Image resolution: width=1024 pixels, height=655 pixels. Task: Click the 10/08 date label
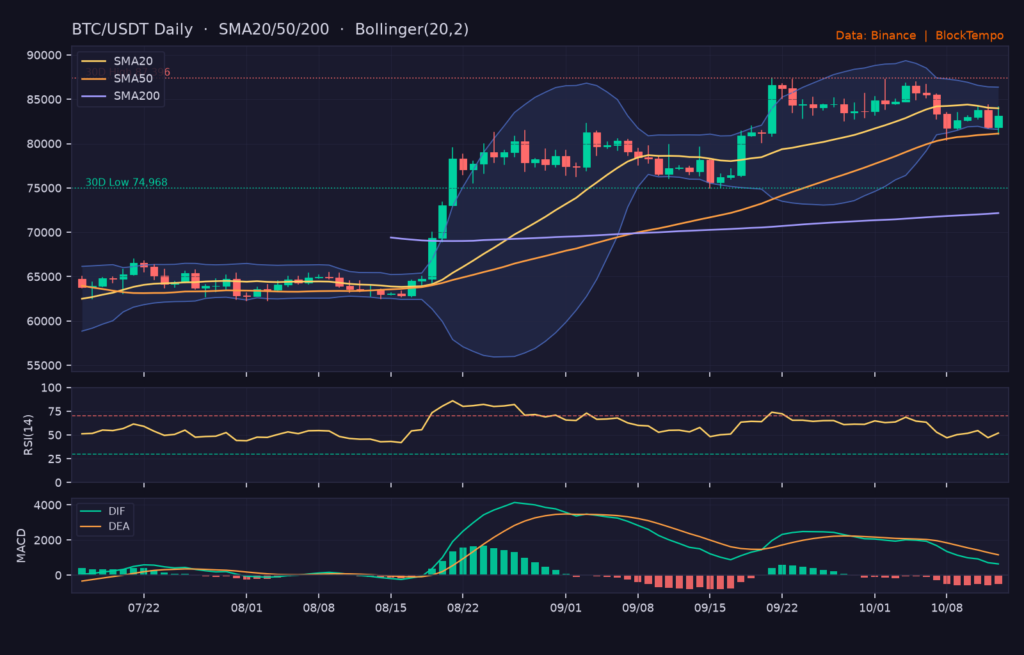point(946,608)
